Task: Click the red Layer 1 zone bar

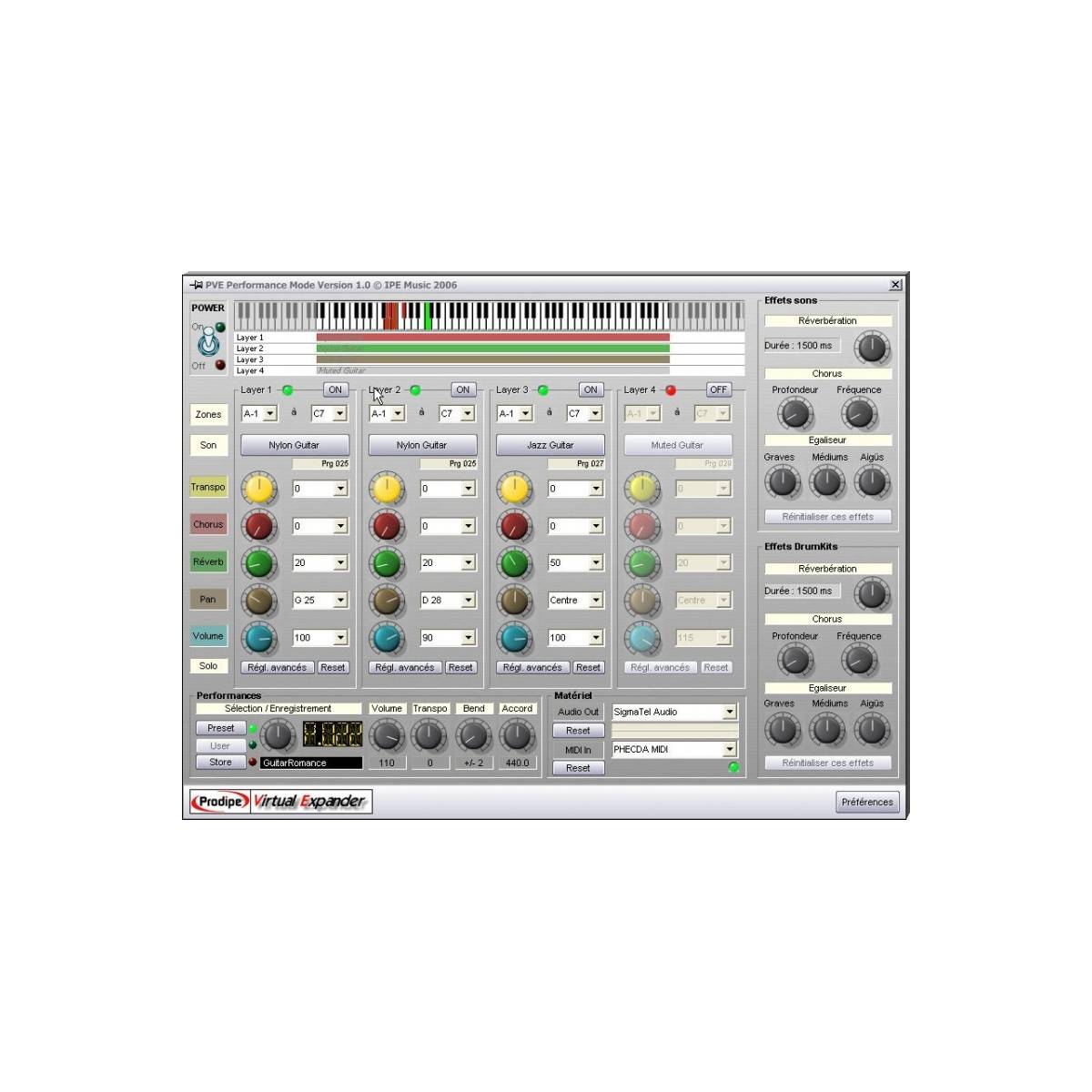Action: pos(493,338)
